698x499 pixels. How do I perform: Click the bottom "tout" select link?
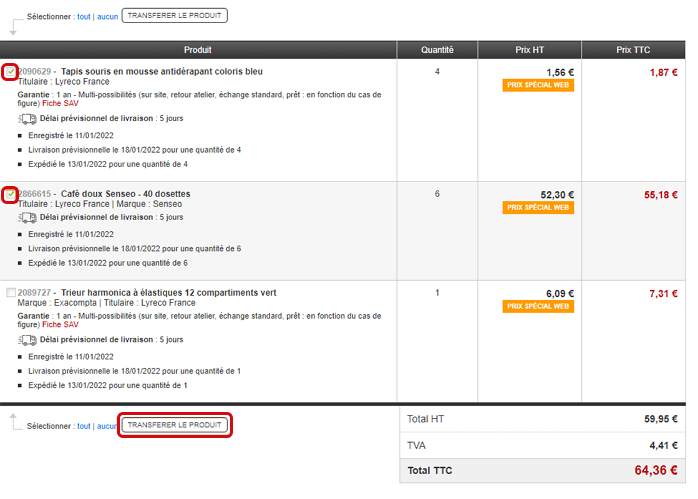(84, 425)
